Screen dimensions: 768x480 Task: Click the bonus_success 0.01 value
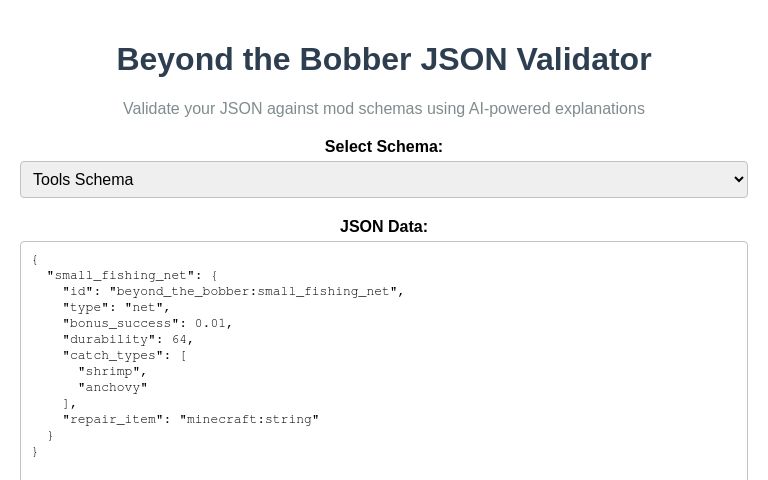(x=210, y=323)
